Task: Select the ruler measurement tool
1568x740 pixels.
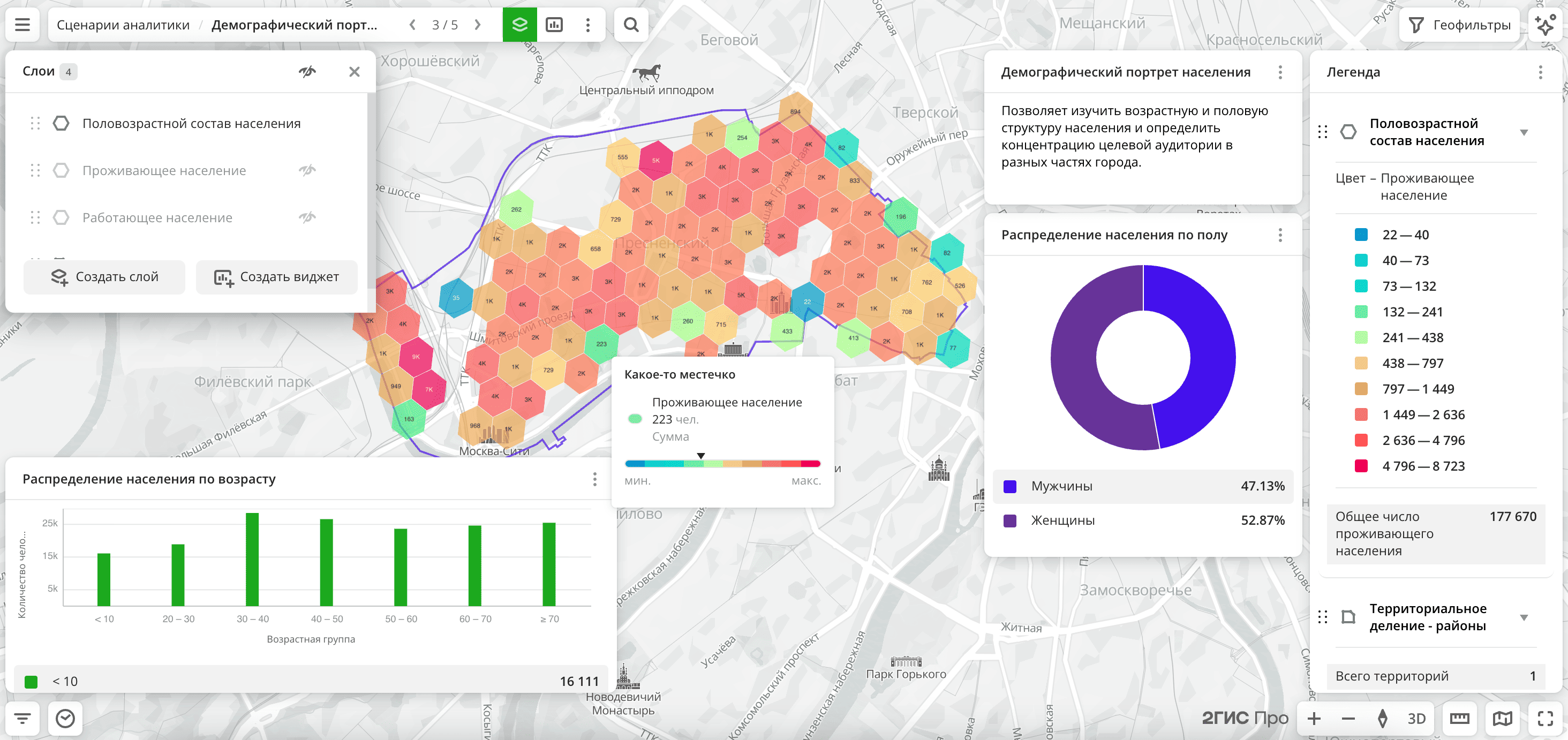Action: (x=1460, y=719)
